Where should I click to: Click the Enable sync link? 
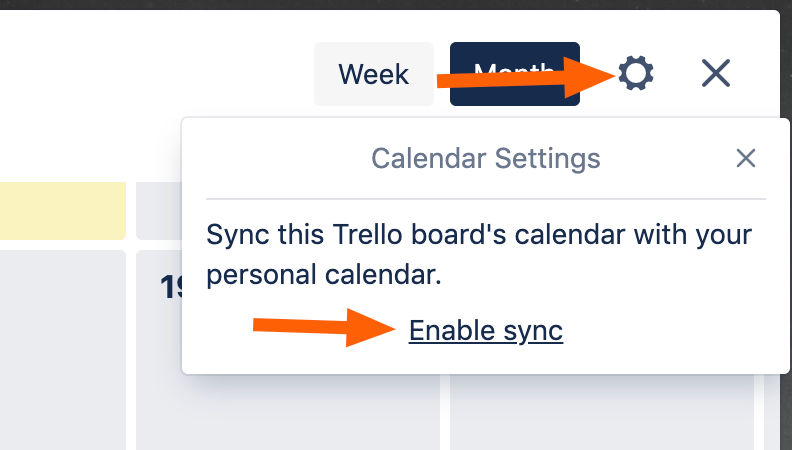coord(486,331)
